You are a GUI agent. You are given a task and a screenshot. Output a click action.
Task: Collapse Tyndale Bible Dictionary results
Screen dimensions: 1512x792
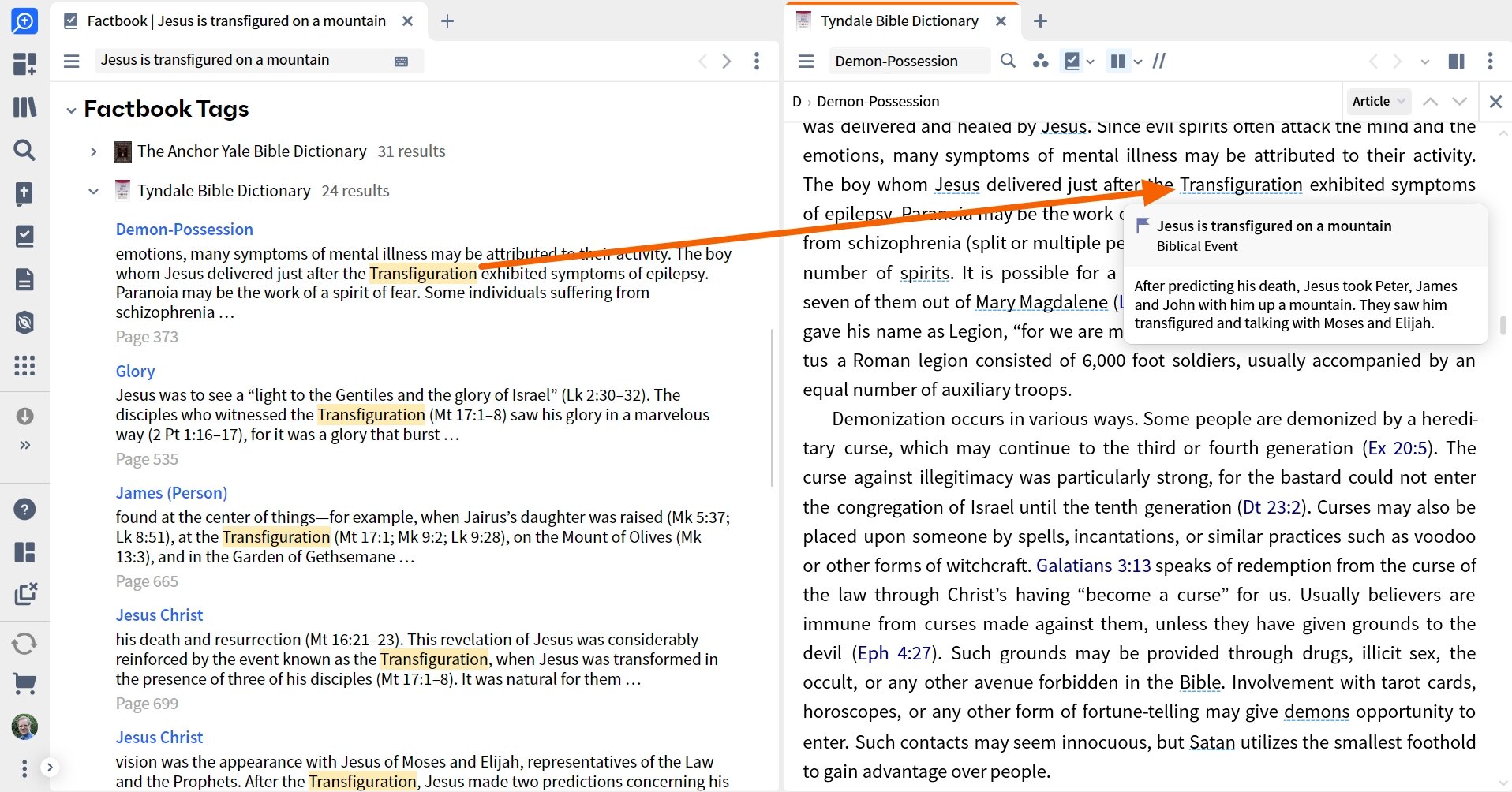click(x=93, y=191)
